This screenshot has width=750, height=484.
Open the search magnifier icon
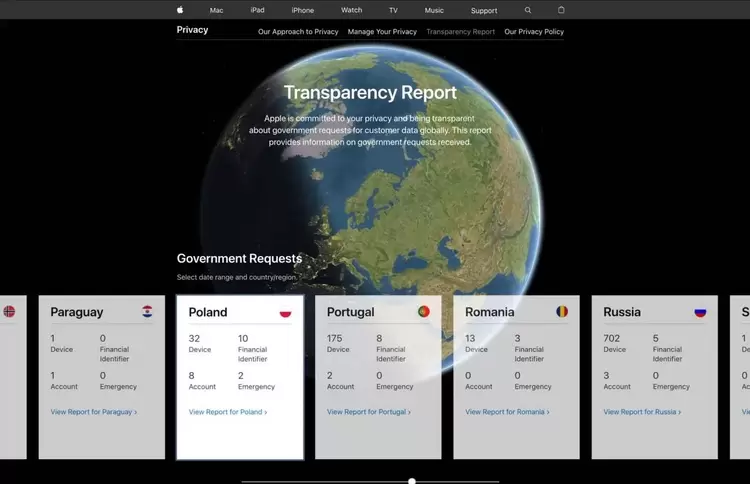pyautogui.click(x=528, y=10)
